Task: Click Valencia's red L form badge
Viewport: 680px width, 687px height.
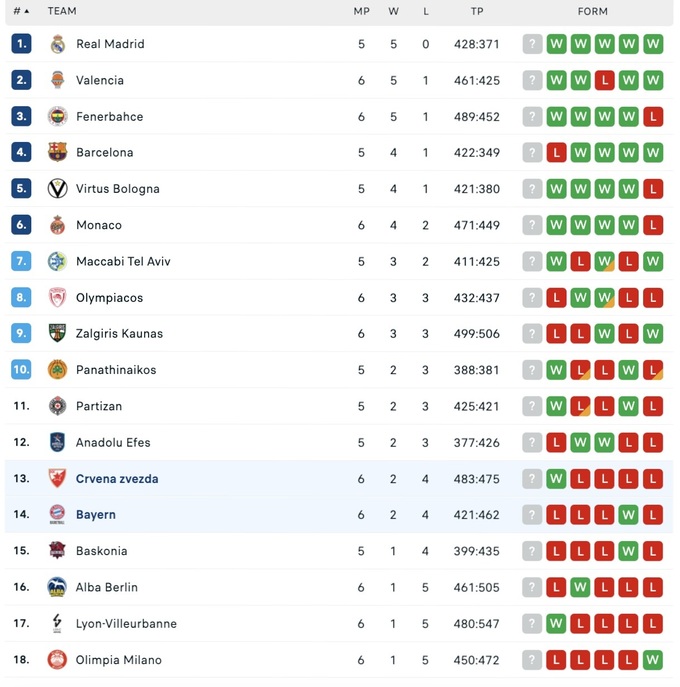Action: click(x=605, y=80)
